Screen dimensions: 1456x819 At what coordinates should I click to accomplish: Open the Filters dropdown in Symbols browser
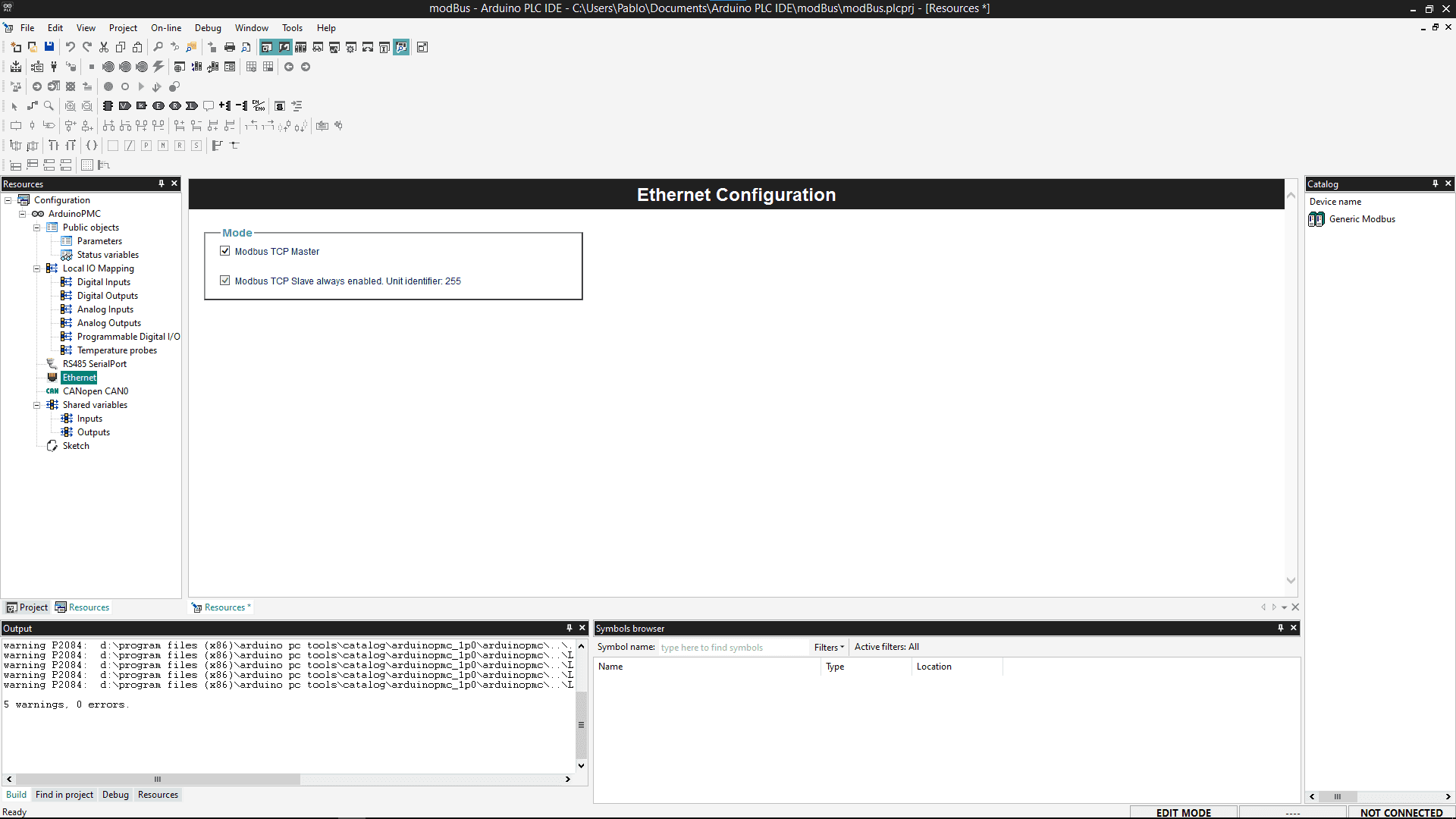click(x=829, y=647)
